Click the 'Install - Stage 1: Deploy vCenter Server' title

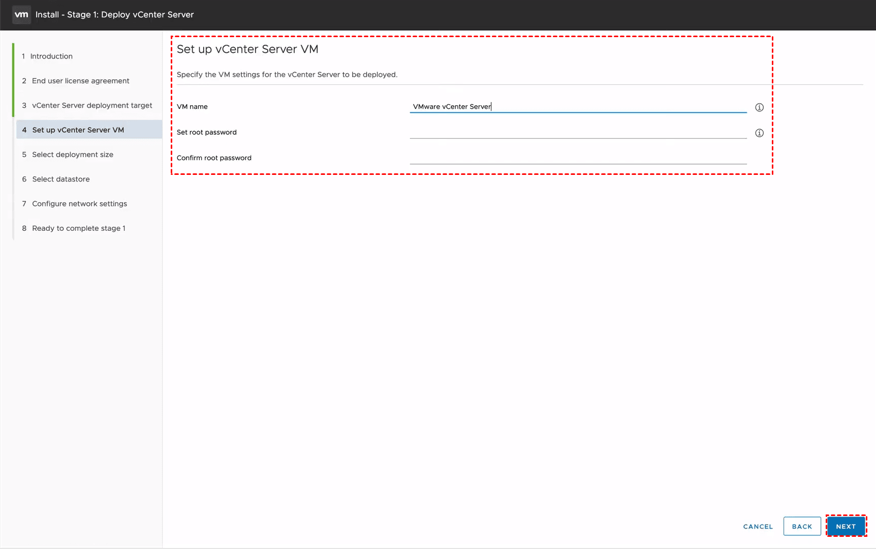[x=115, y=15]
